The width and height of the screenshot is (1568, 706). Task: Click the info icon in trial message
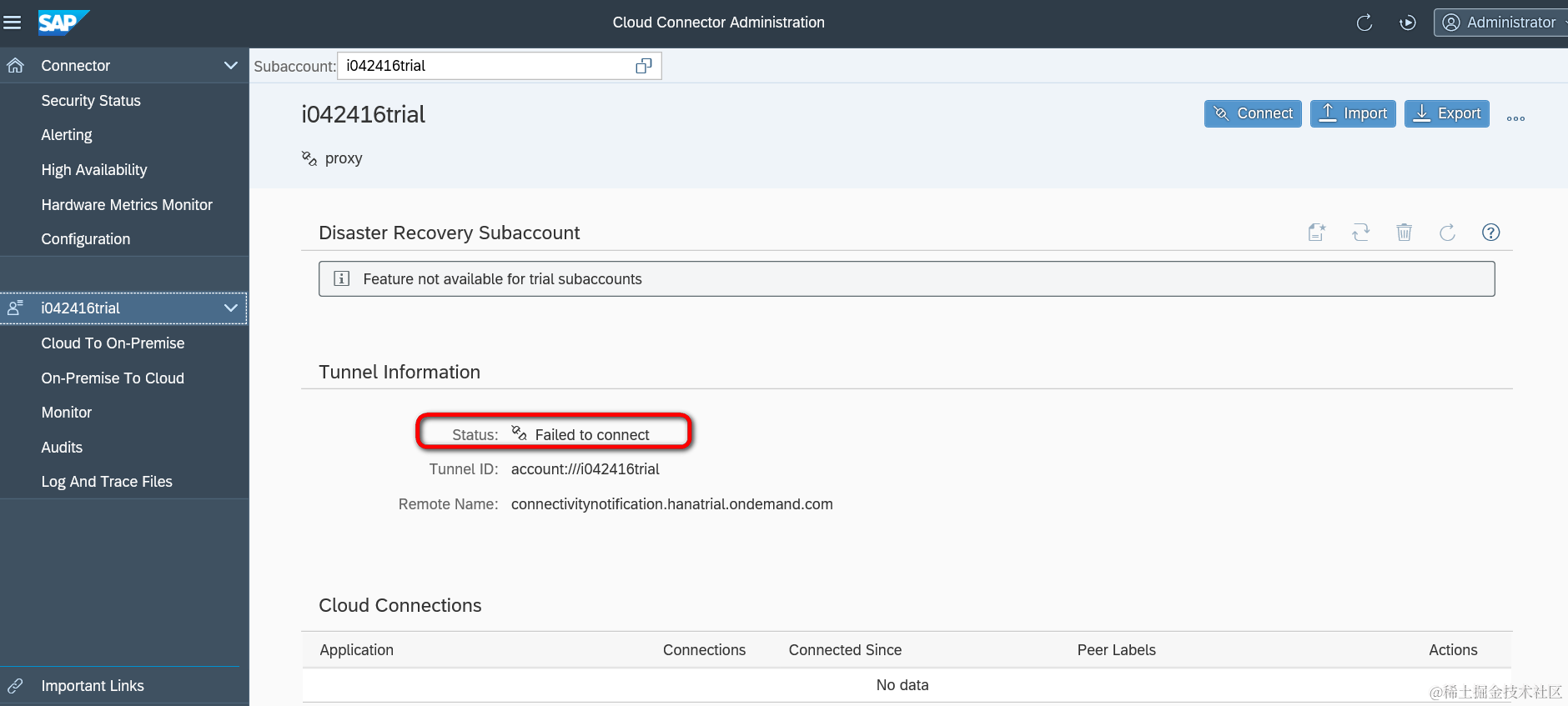342,278
